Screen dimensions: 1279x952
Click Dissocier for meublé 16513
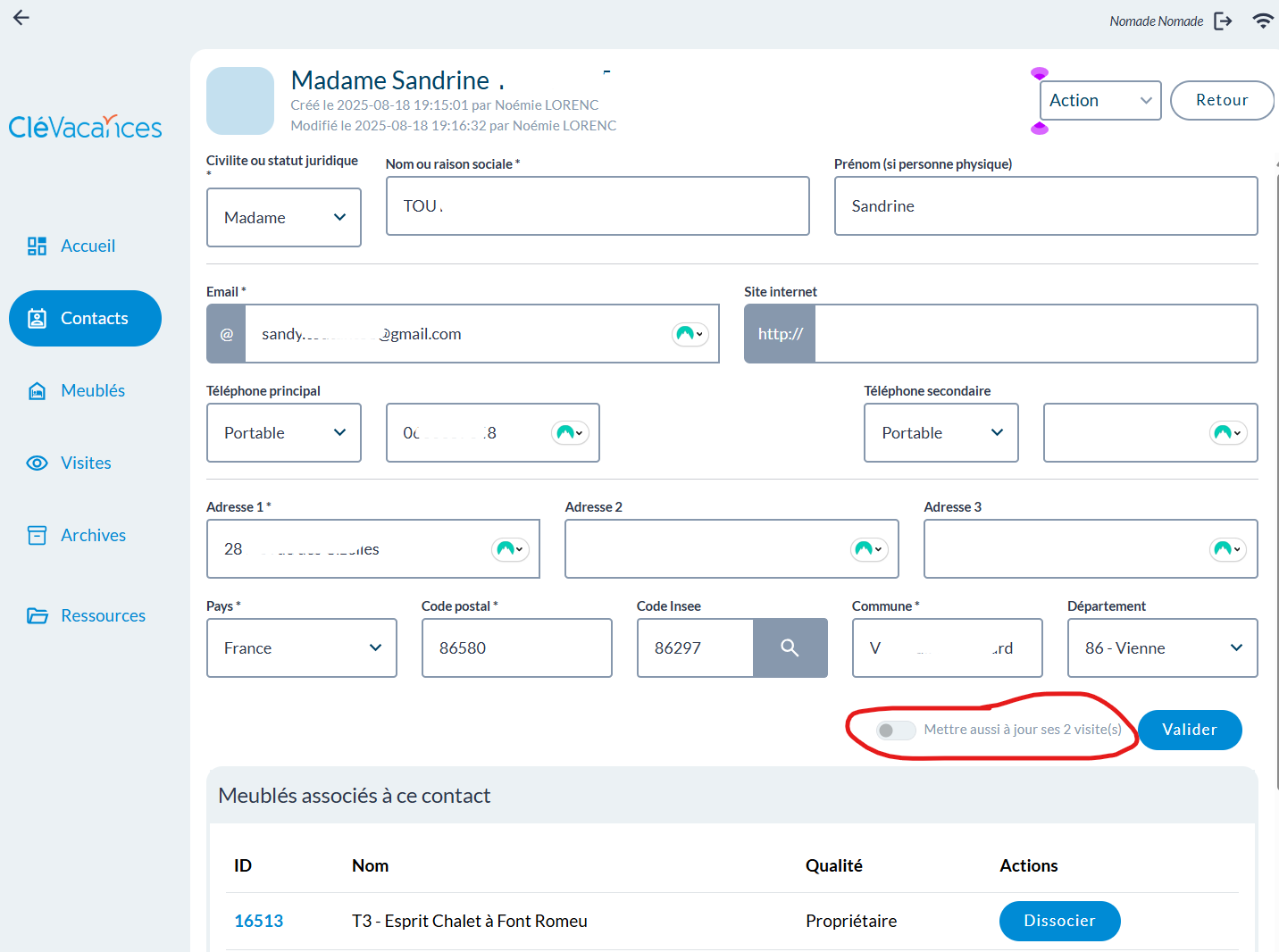pyautogui.click(x=1058, y=922)
